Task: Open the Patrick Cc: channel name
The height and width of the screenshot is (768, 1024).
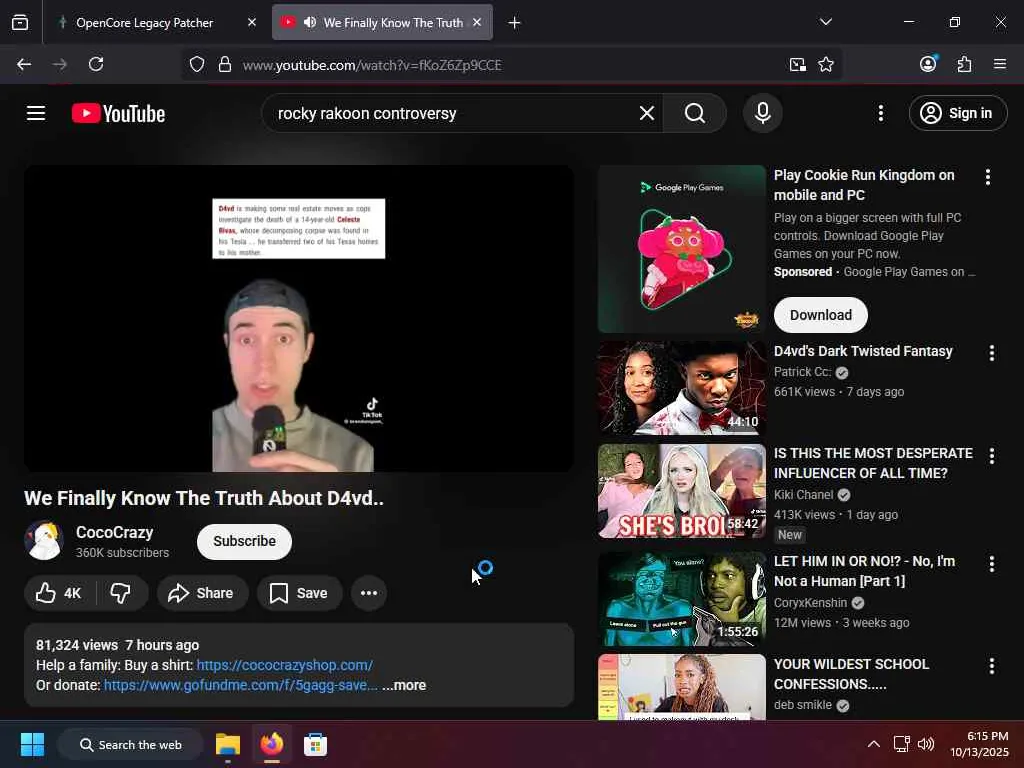Action: [x=803, y=372]
